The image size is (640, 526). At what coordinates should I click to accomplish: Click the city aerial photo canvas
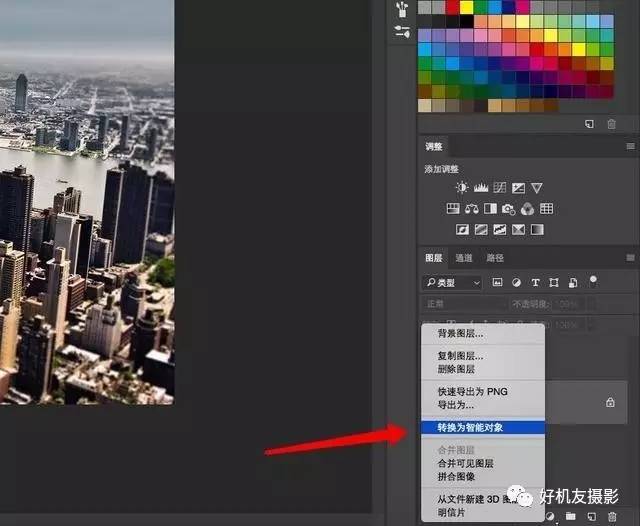click(87, 202)
